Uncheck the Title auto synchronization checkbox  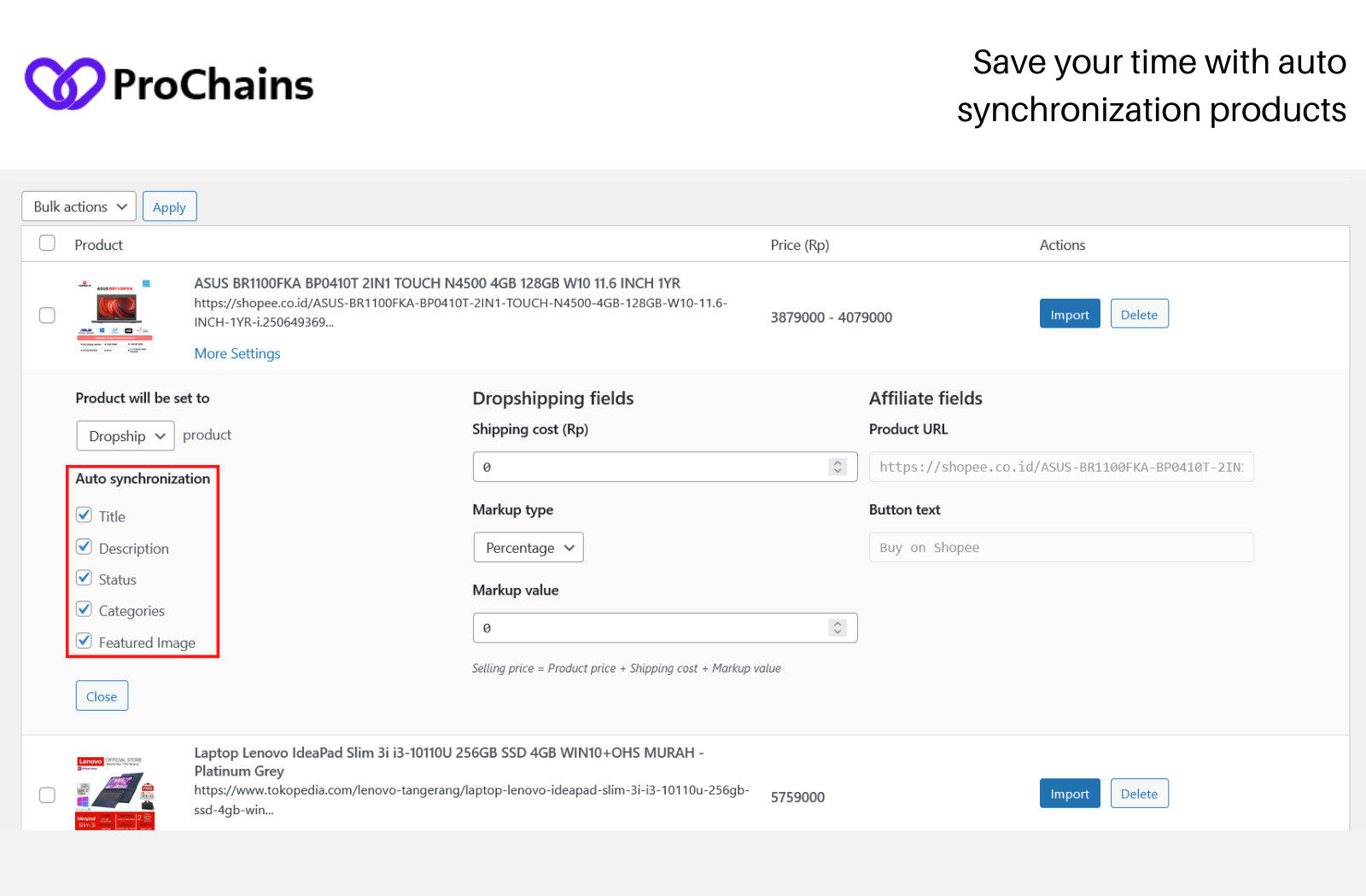pos(84,515)
